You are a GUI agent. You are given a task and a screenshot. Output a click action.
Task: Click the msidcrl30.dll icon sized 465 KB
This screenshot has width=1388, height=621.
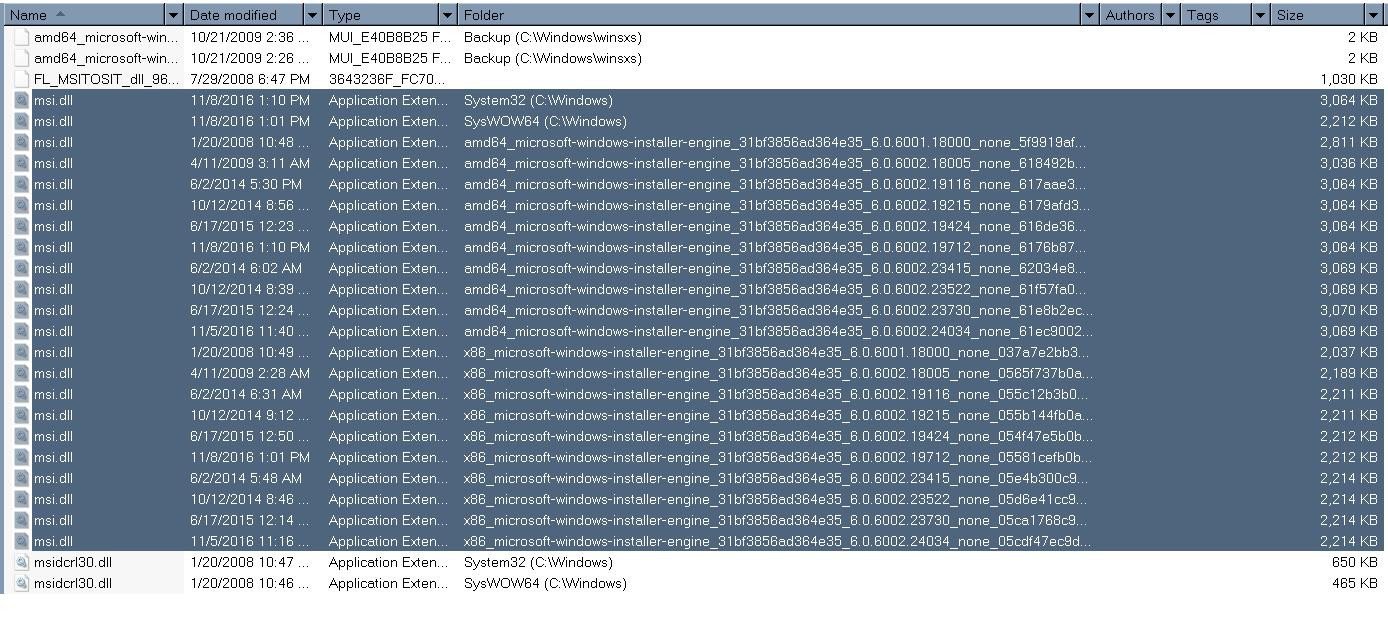tap(21, 583)
